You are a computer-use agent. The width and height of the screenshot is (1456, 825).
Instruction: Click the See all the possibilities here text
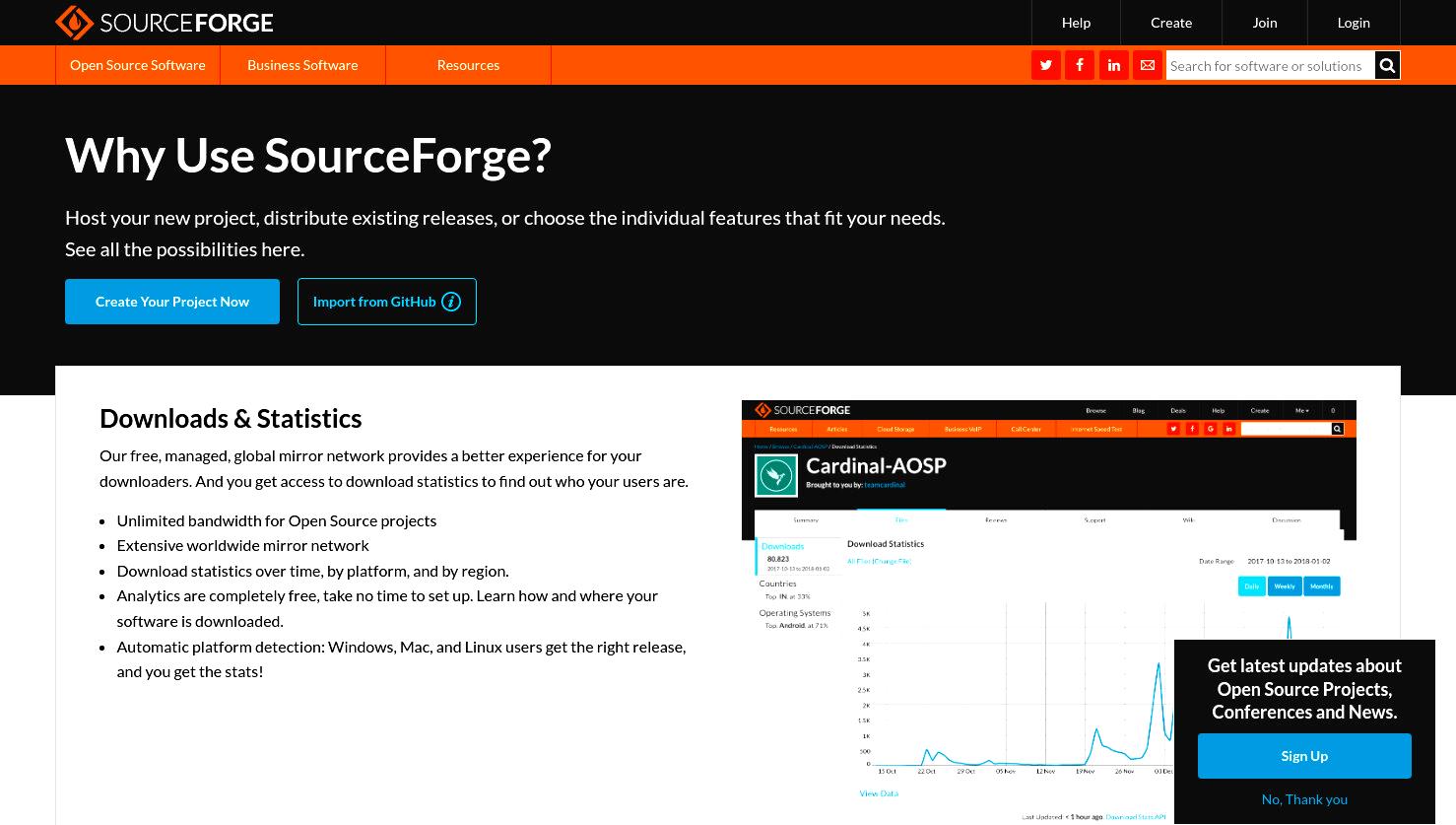(185, 249)
